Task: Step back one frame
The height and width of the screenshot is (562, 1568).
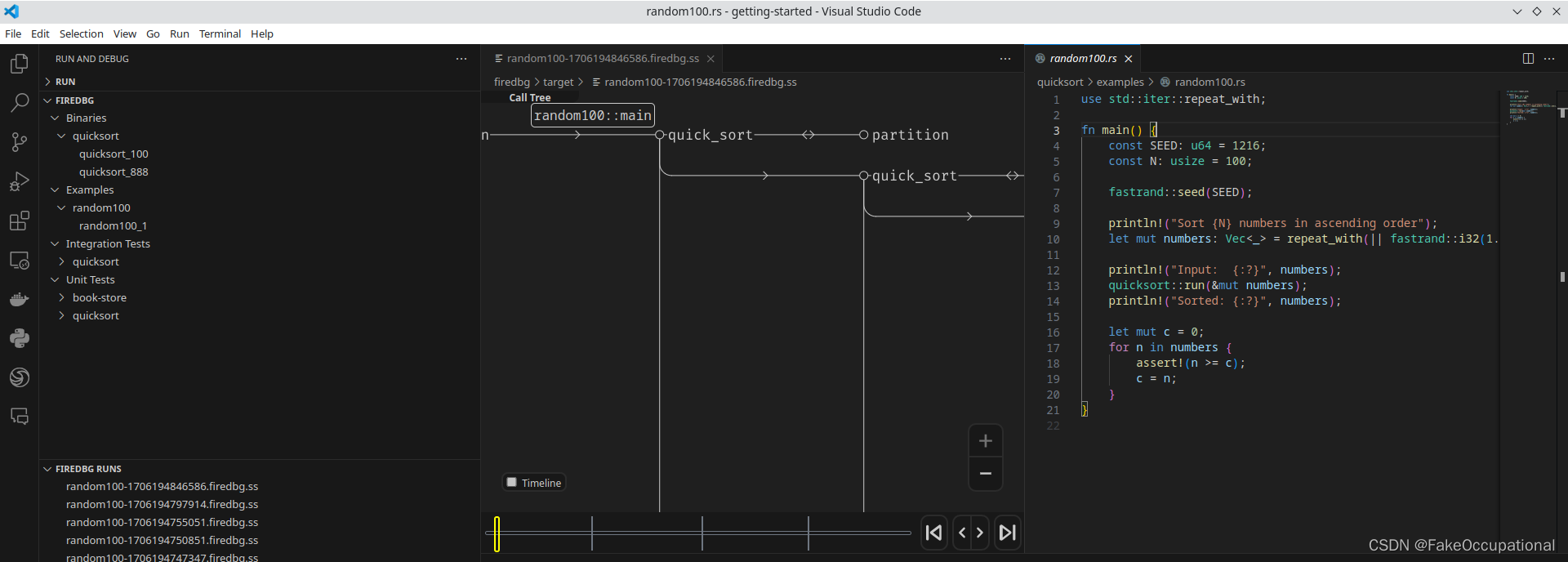Action: pyautogui.click(x=962, y=533)
